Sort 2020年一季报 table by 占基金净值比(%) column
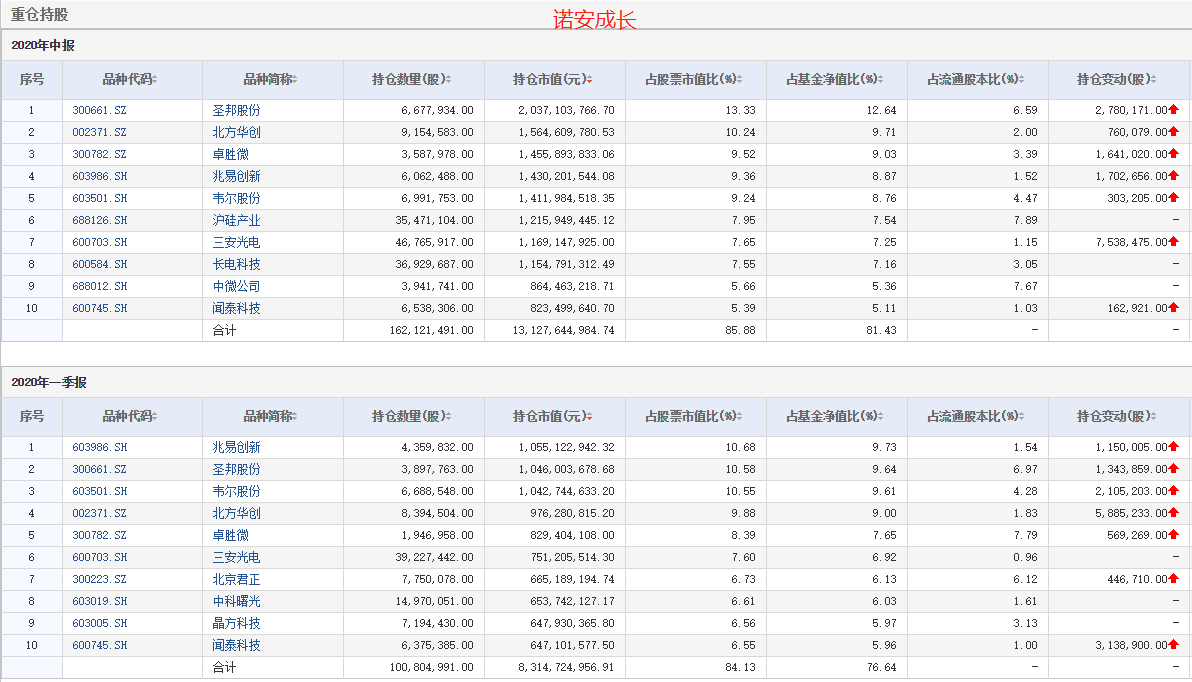The height and width of the screenshot is (682, 1192). point(835,416)
